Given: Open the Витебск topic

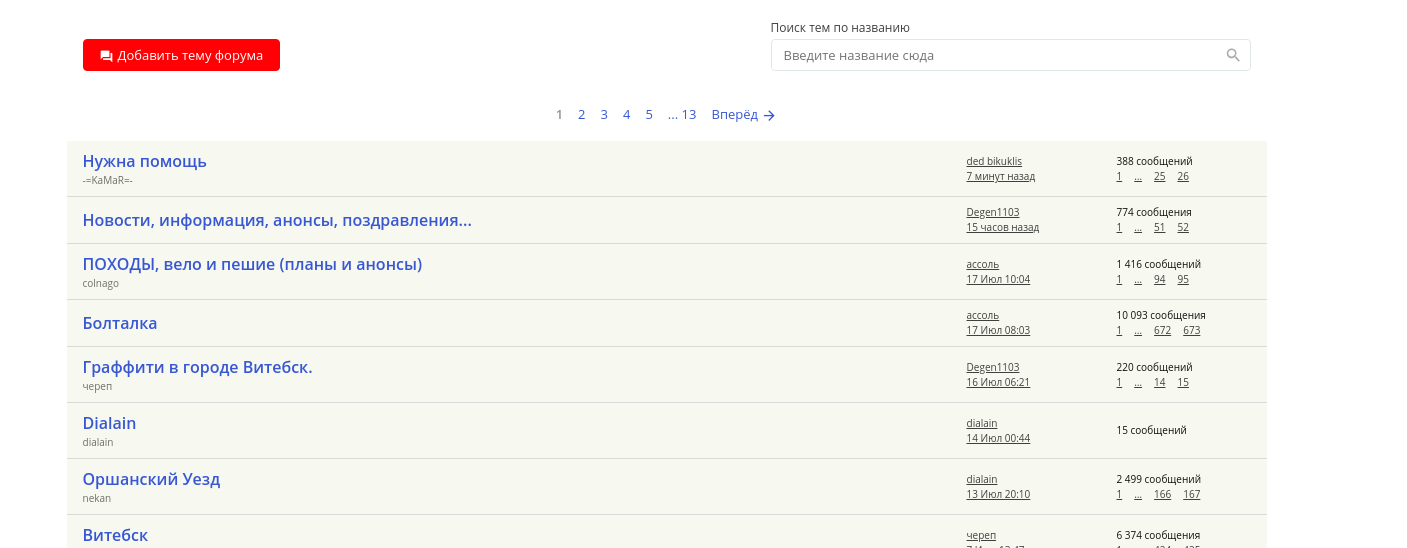Looking at the screenshot, I should point(115,535).
